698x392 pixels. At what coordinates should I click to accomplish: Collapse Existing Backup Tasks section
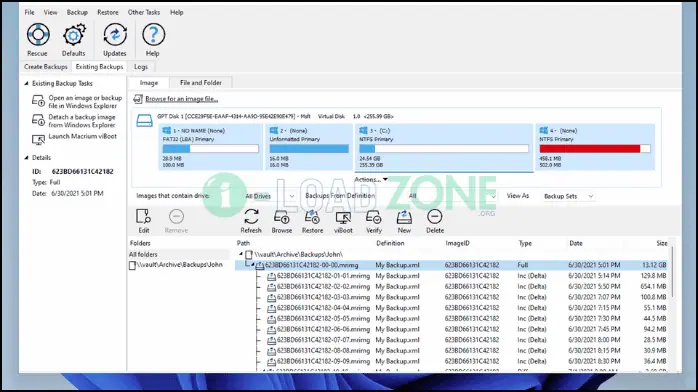tap(27, 83)
